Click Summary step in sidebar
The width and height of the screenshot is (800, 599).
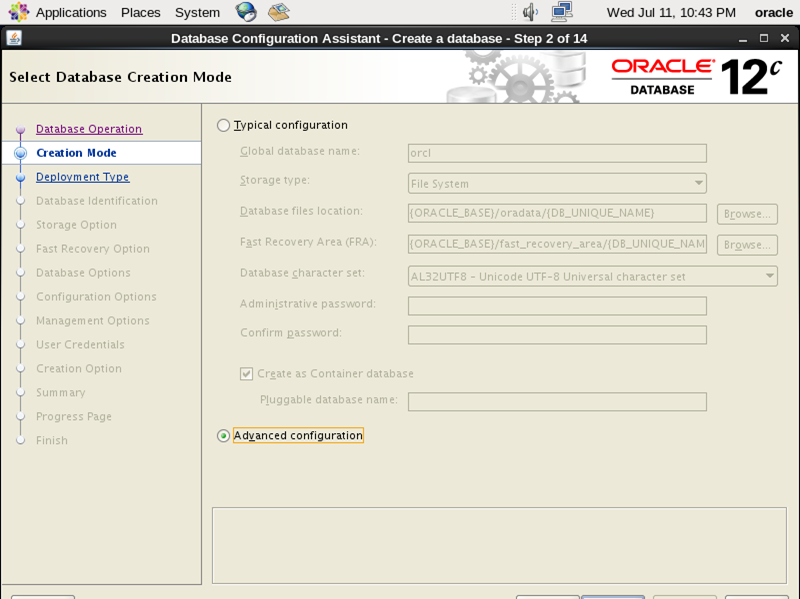pyautogui.click(x=60, y=392)
